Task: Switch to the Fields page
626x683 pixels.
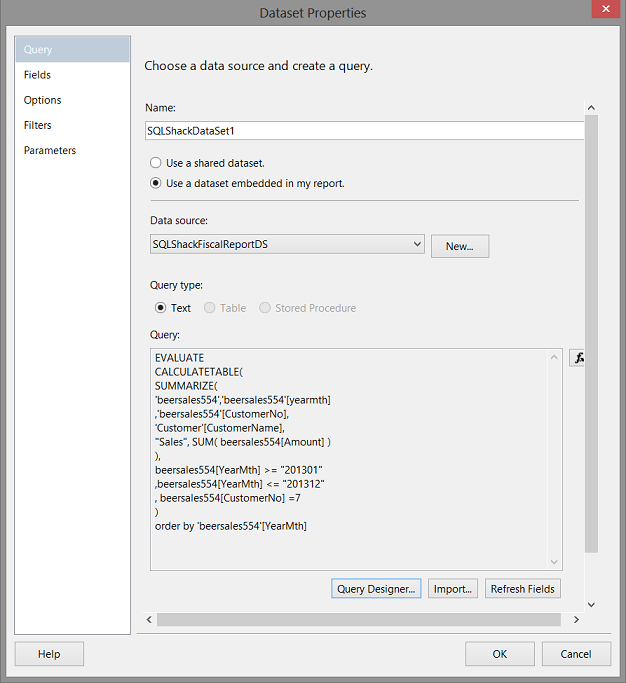Action: pyautogui.click(x=38, y=75)
